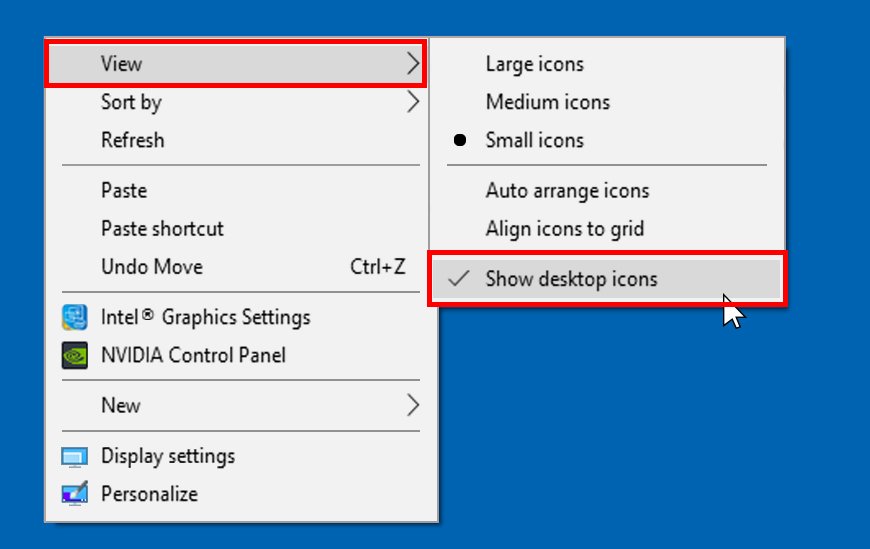Enable Auto arrange icons
Image resolution: width=870 pixels, height=549 pixels.
pos(567,191)
